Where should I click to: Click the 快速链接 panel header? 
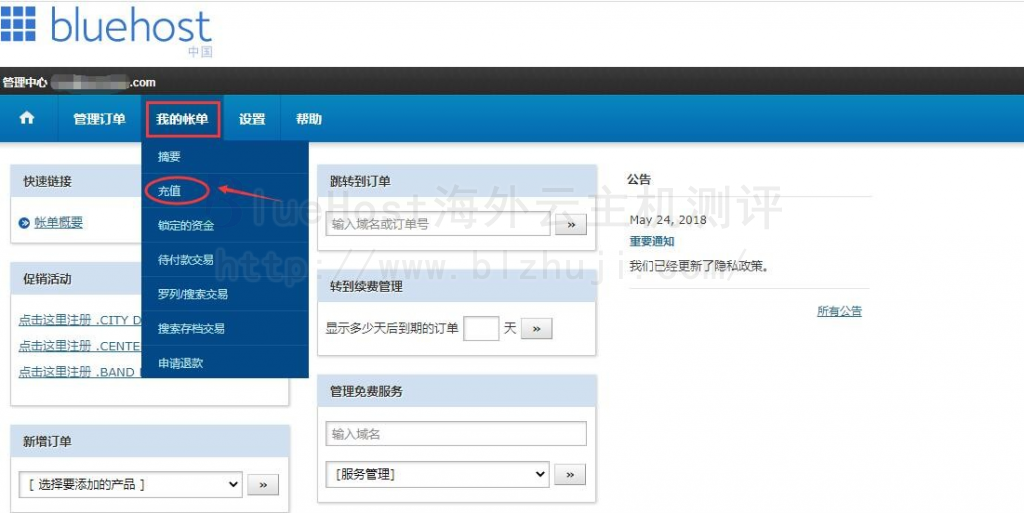[76, 181]
